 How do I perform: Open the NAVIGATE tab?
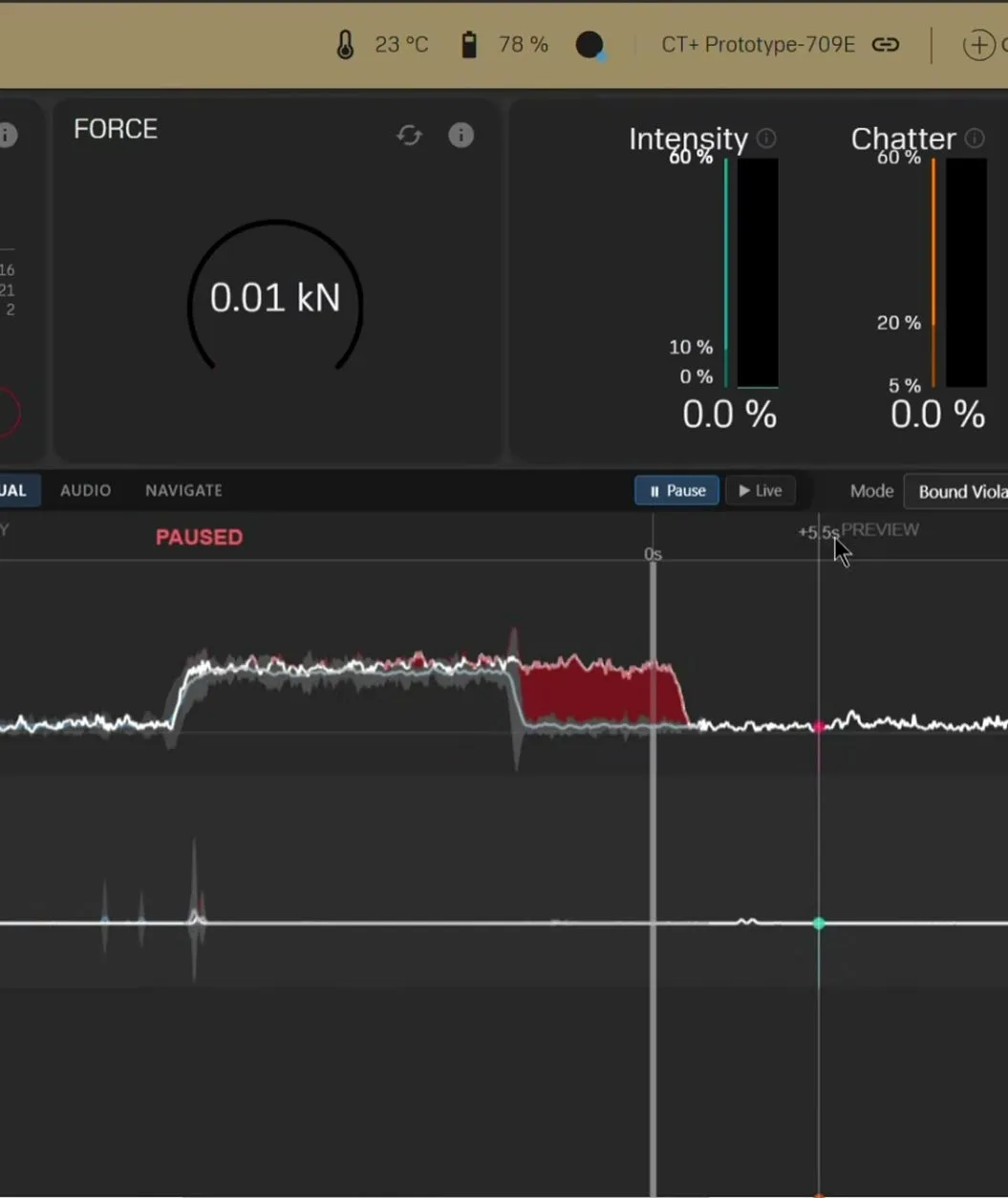pos(183,490)
